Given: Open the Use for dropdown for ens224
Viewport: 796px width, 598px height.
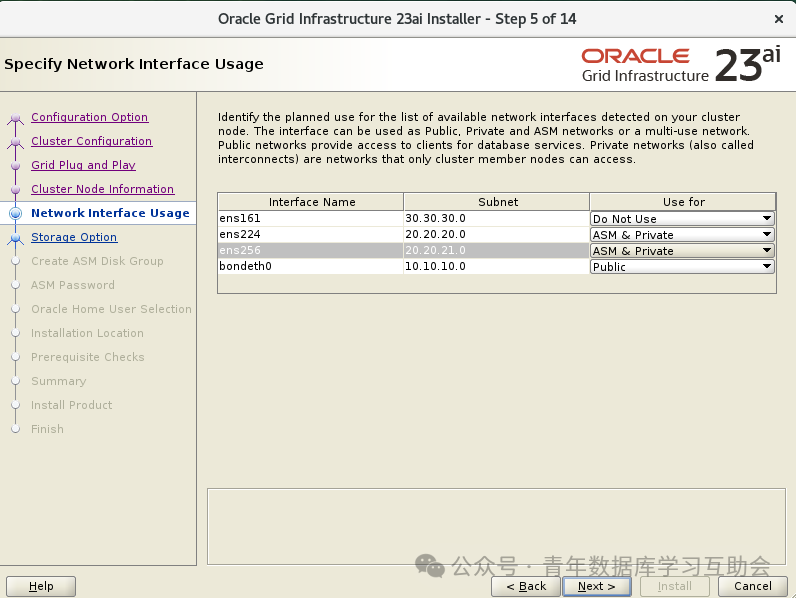Looking at the screenshot, I should coord(682,235).
